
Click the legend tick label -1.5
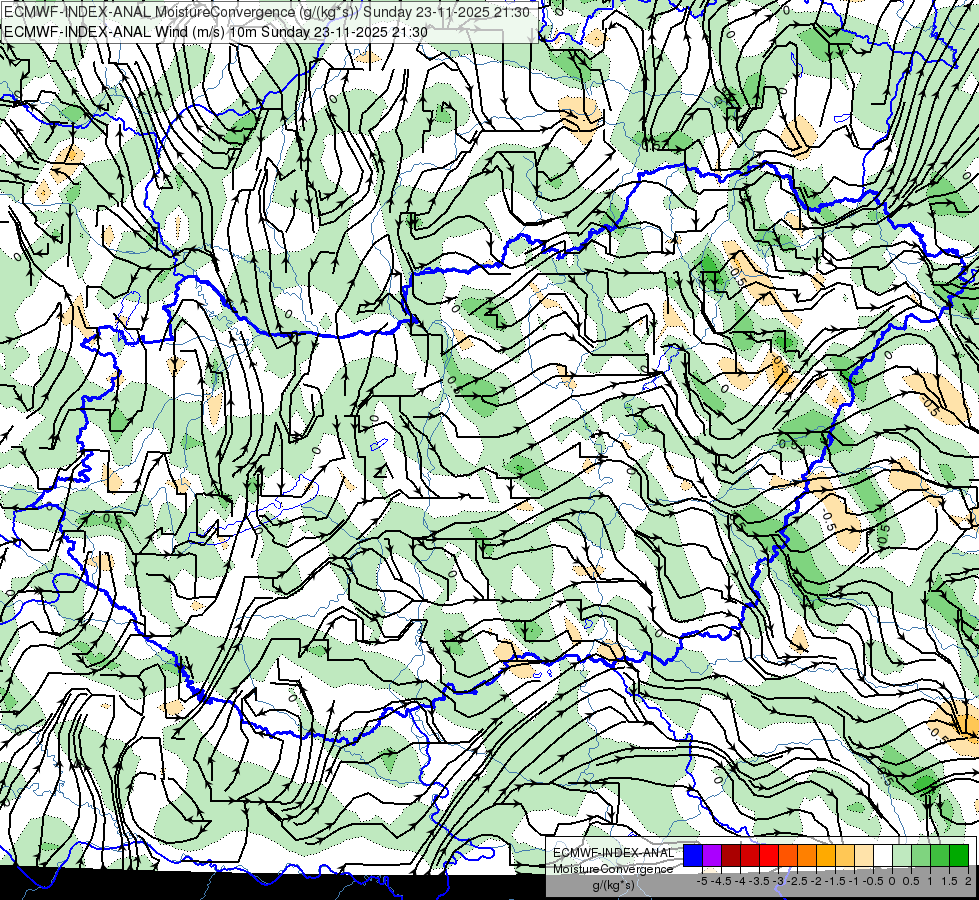pos(835,881)
